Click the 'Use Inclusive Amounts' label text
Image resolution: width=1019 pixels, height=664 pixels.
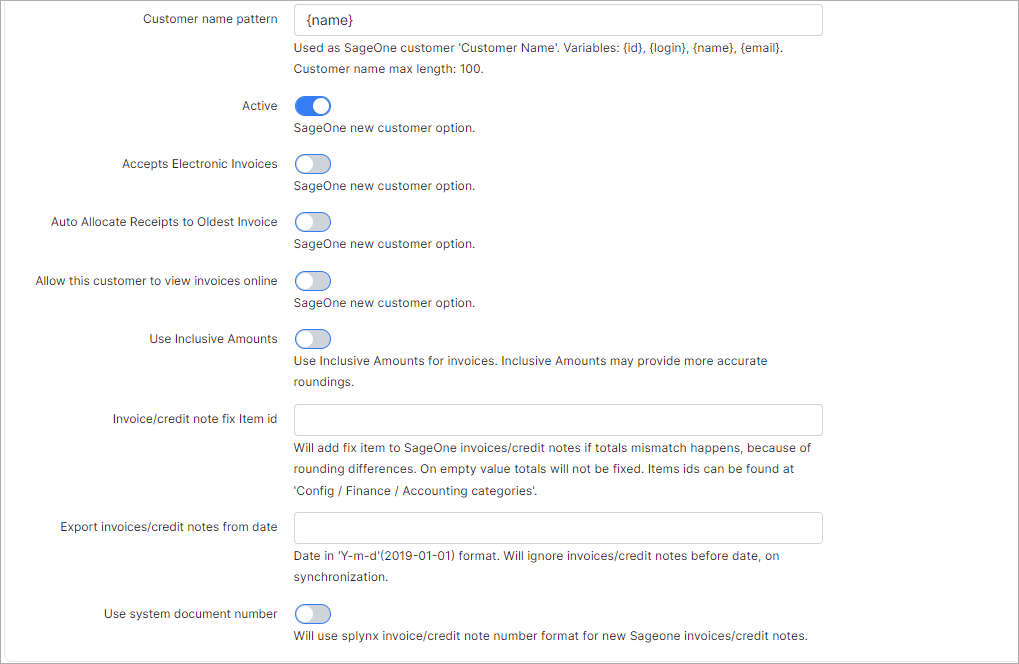pyautogui.click(x=213, y=339)
